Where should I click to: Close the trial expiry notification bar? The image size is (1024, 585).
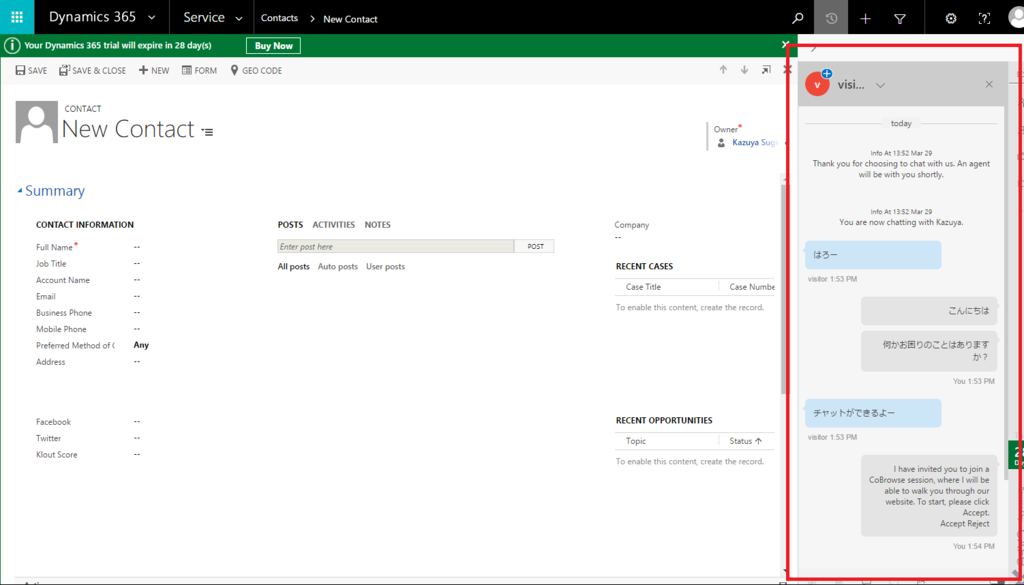point(786,44)
